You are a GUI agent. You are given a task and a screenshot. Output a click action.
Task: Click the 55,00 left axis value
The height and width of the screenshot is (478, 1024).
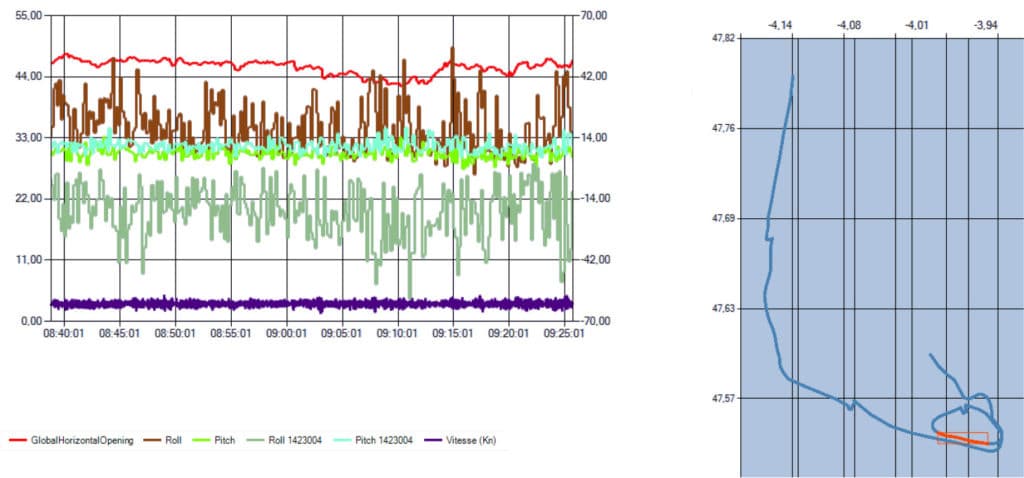coord(24,17)
